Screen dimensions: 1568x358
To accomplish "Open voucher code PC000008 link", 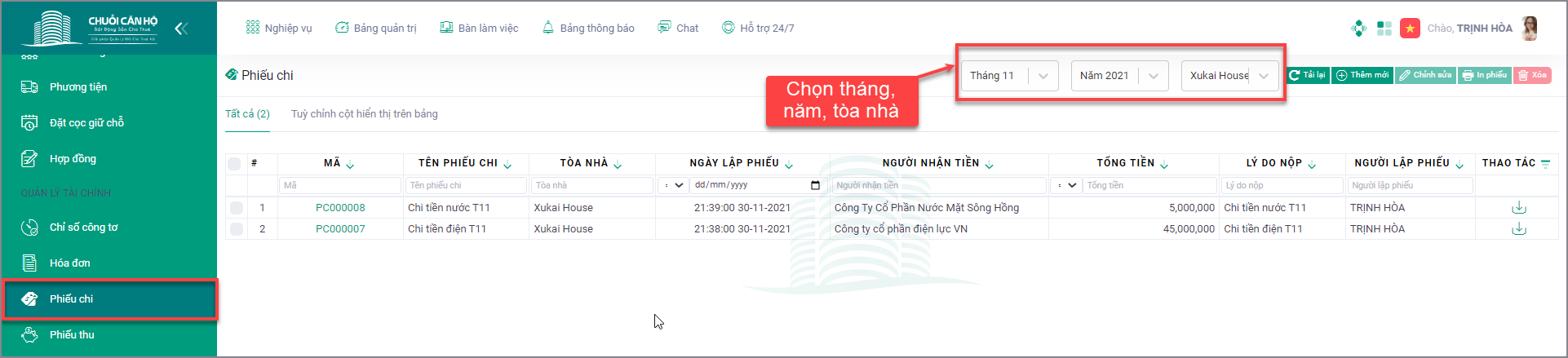I will coord(340,208).
